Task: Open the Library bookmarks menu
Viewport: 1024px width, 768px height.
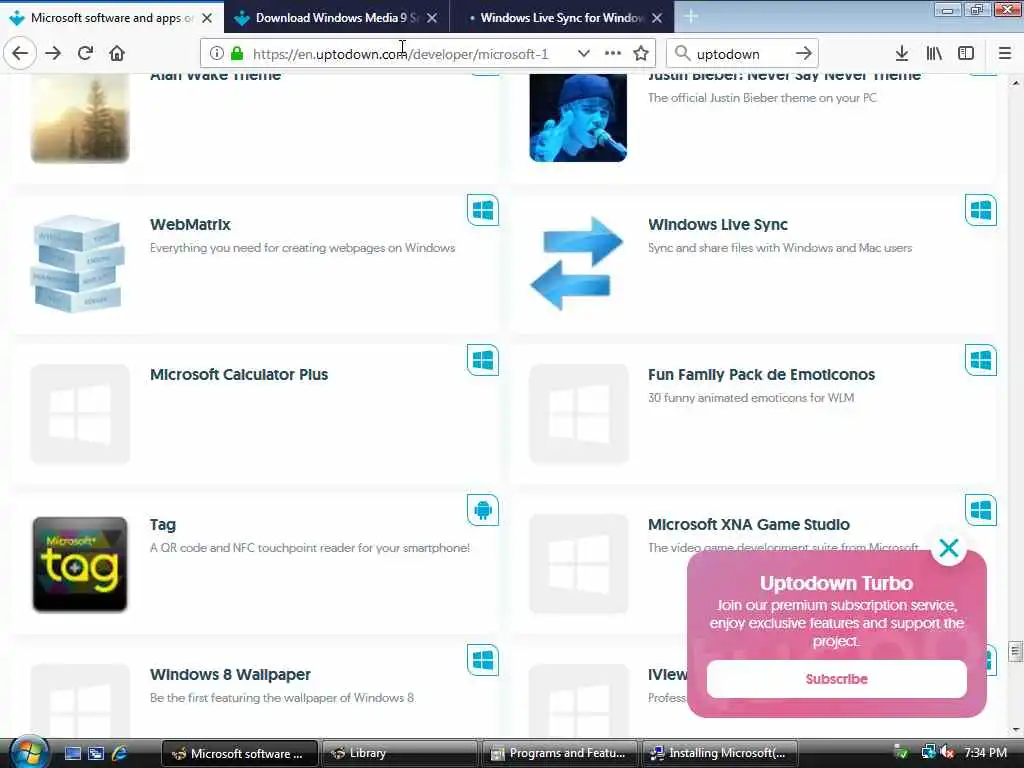Action: pos(934,54)
